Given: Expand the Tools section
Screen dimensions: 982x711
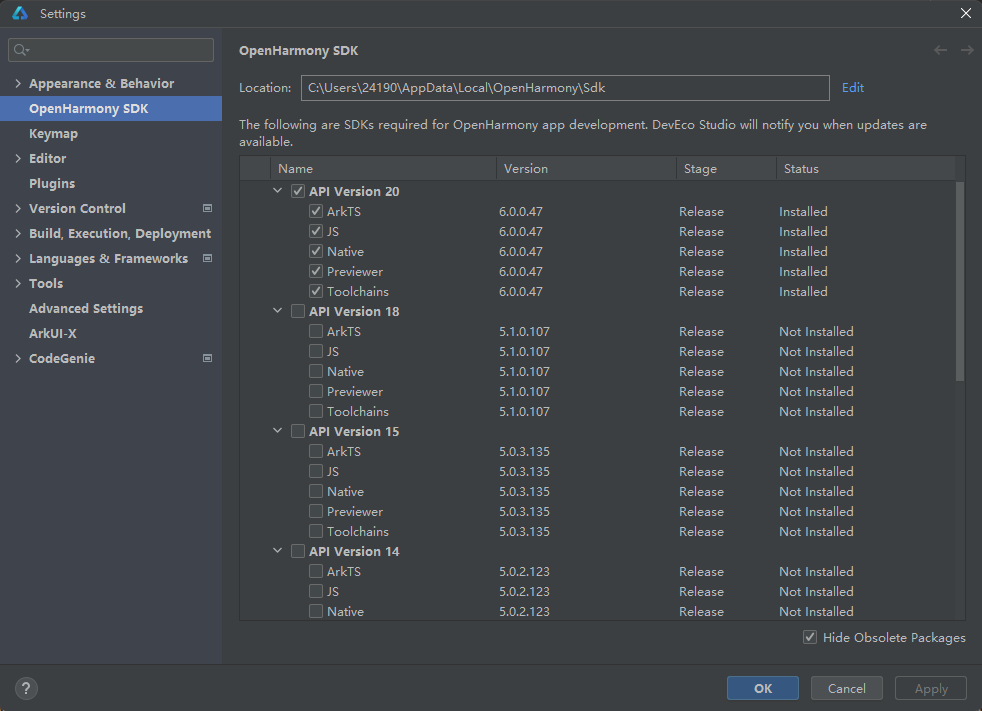Looking at the screenshot, I should [x=18, y=283].
